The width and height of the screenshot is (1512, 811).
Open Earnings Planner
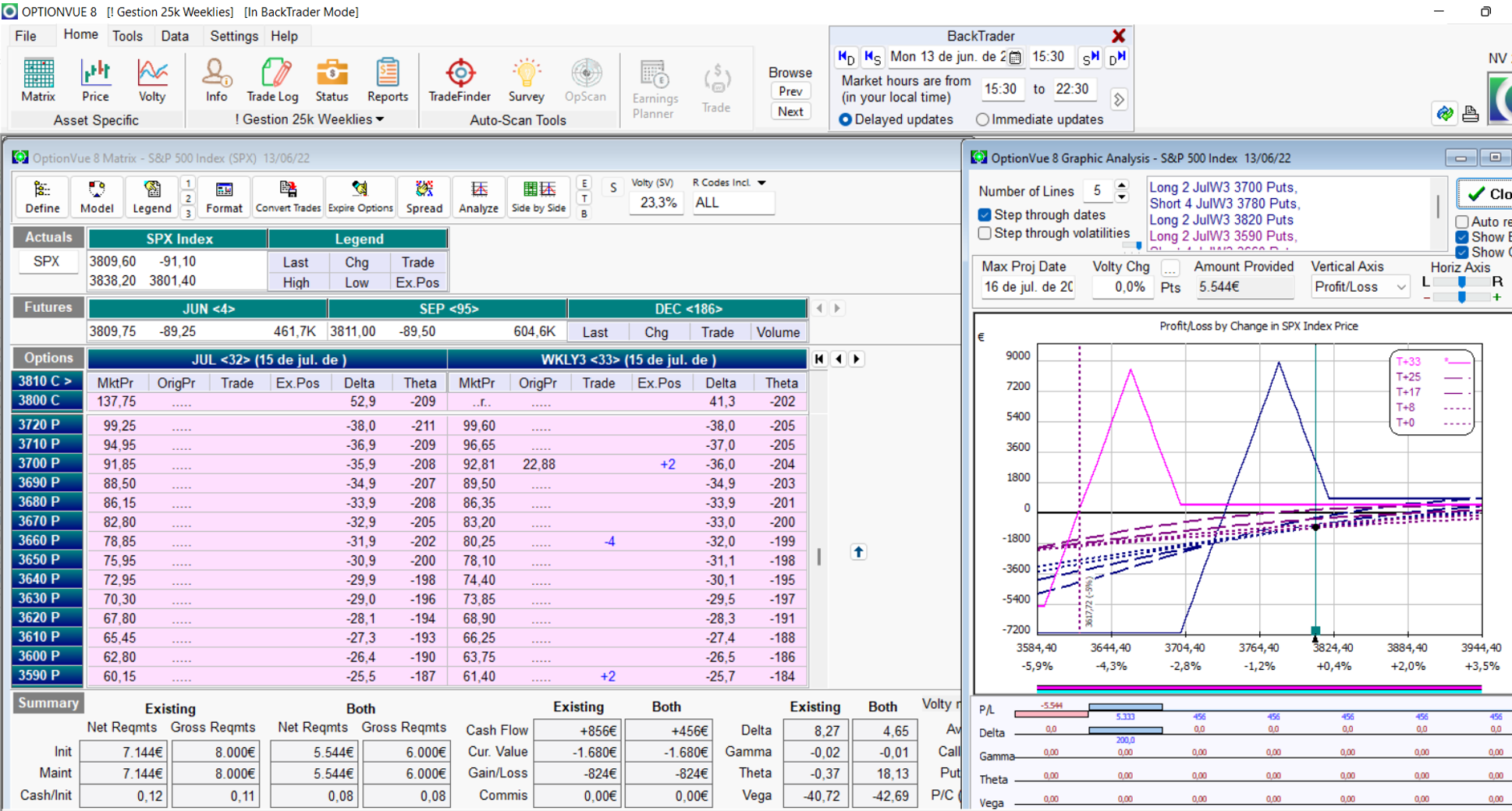pyautogui.click(x=654, y=89)
